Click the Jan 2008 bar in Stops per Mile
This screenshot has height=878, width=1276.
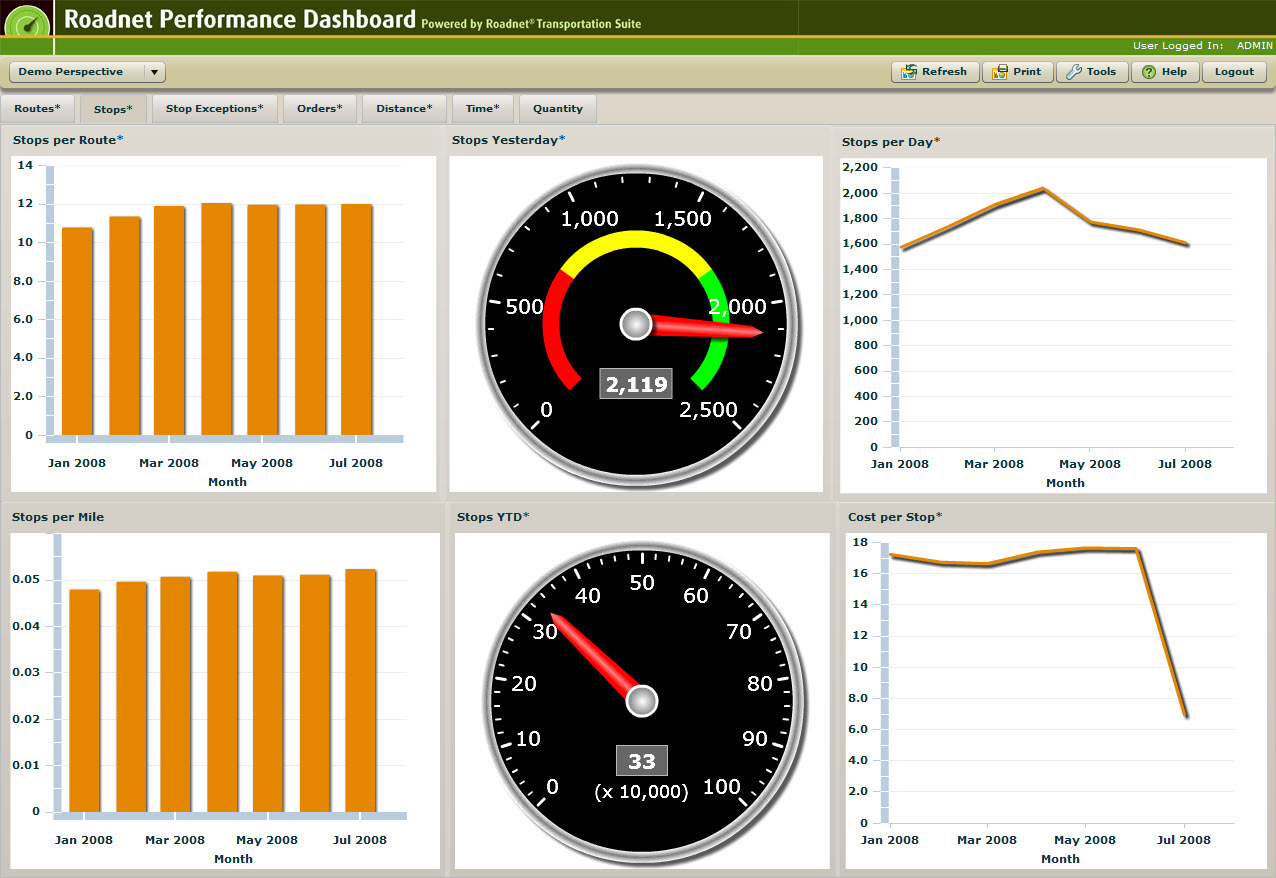pyautogui.click(x=85, y=701)
